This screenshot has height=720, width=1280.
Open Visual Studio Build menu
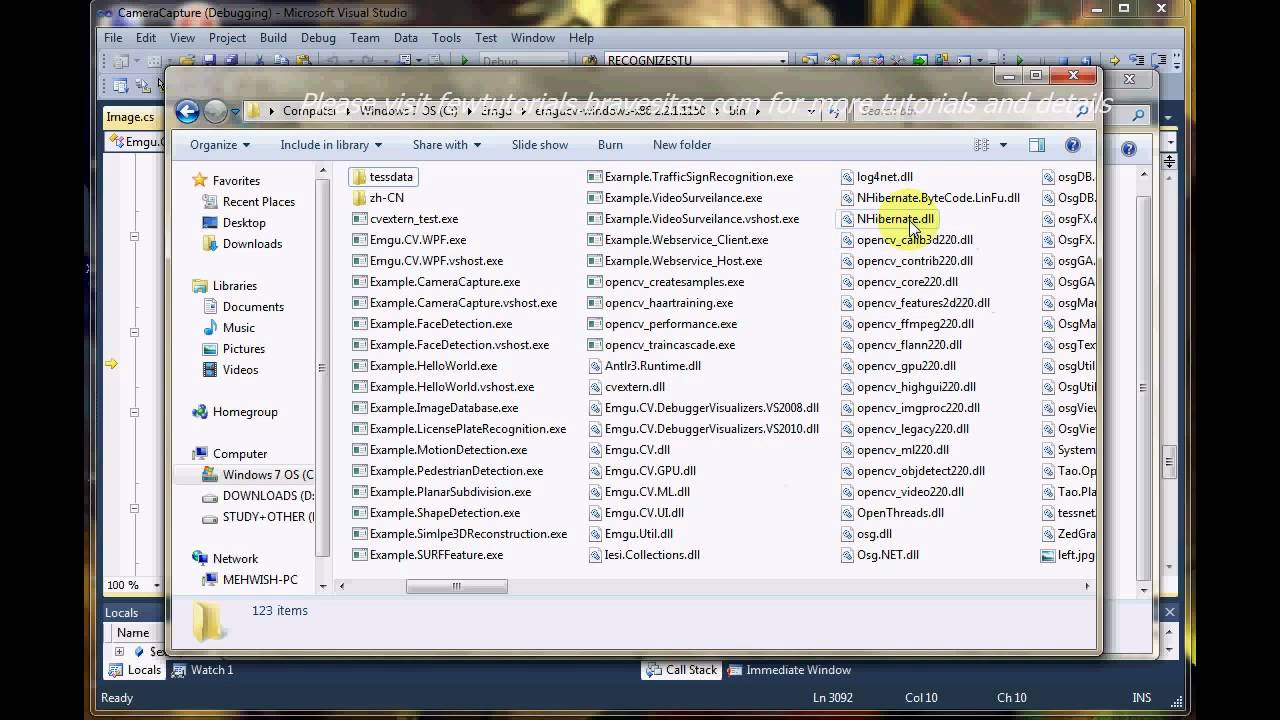click(x=273, y=38)
